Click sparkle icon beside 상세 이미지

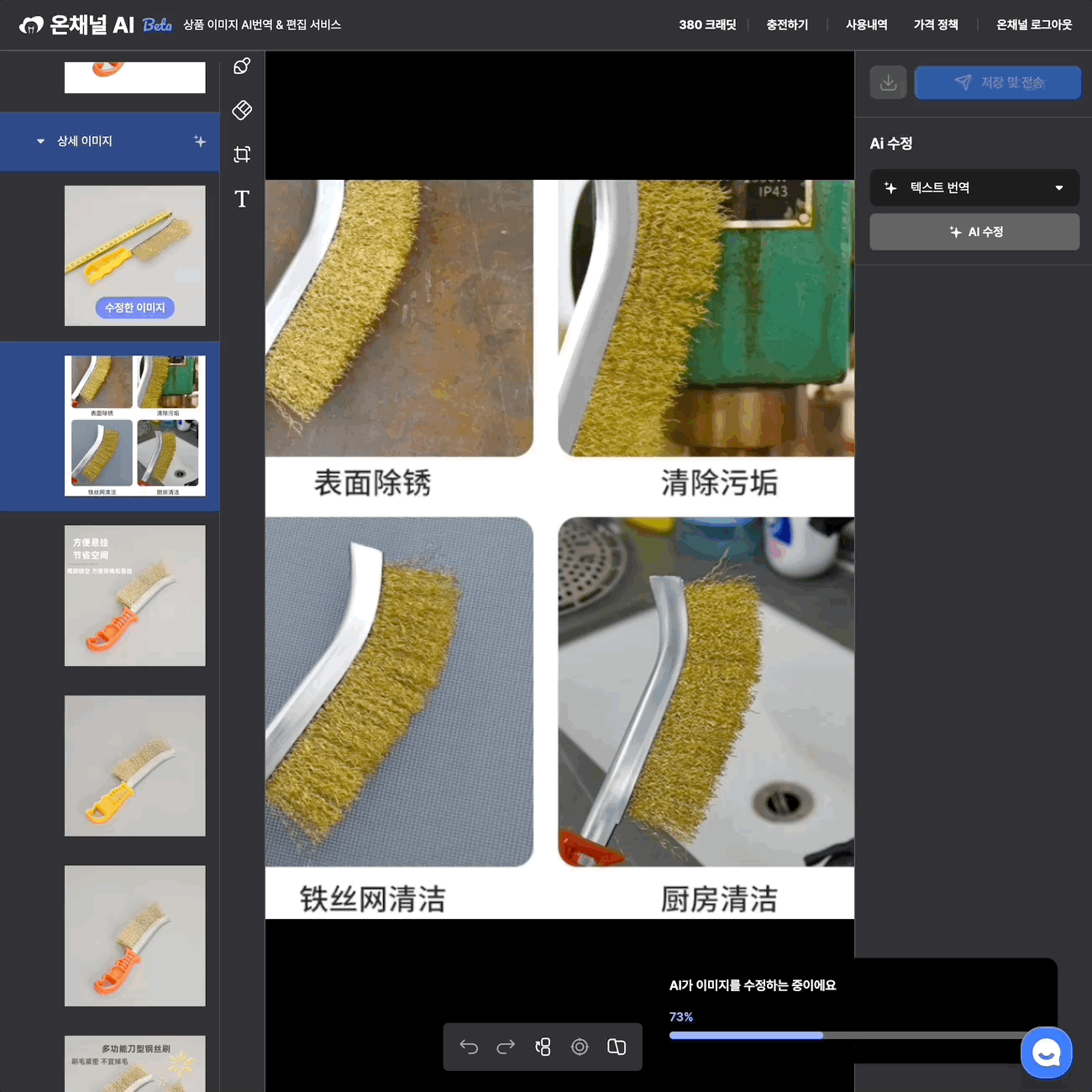coord(200,141)
